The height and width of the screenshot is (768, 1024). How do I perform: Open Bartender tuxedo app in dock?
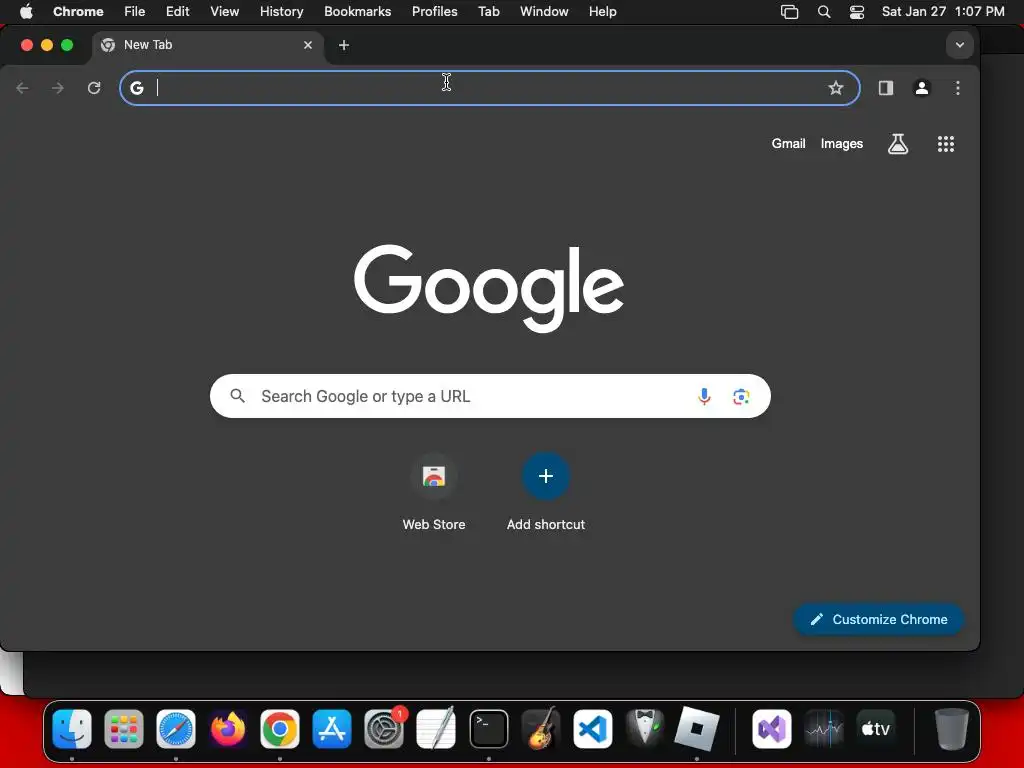click(x=645, y=729)
